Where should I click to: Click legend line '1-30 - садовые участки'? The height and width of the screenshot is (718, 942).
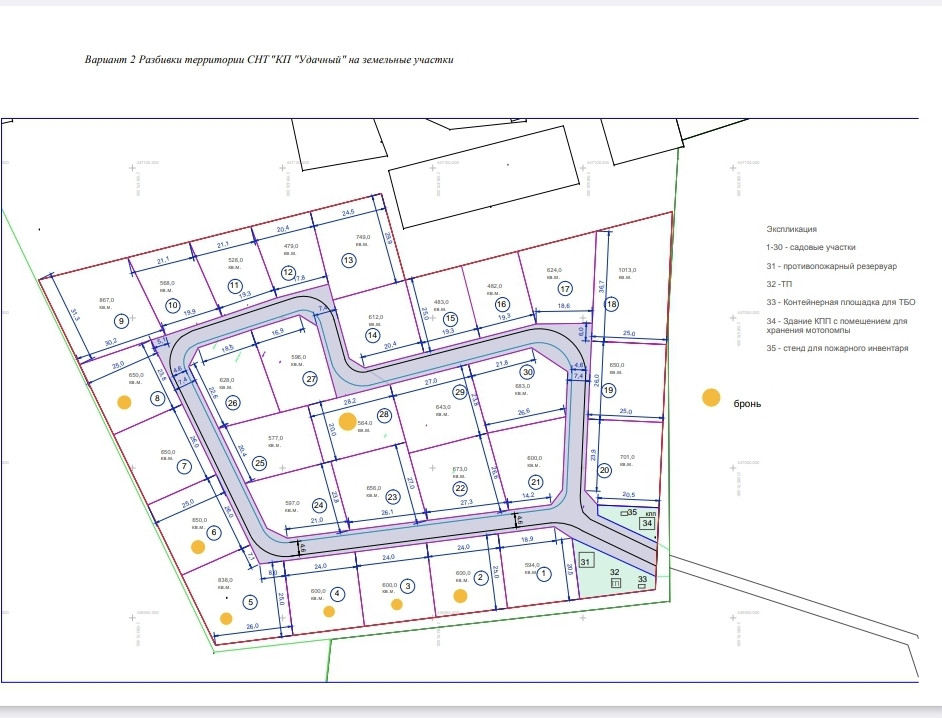(x=810, y=247)
